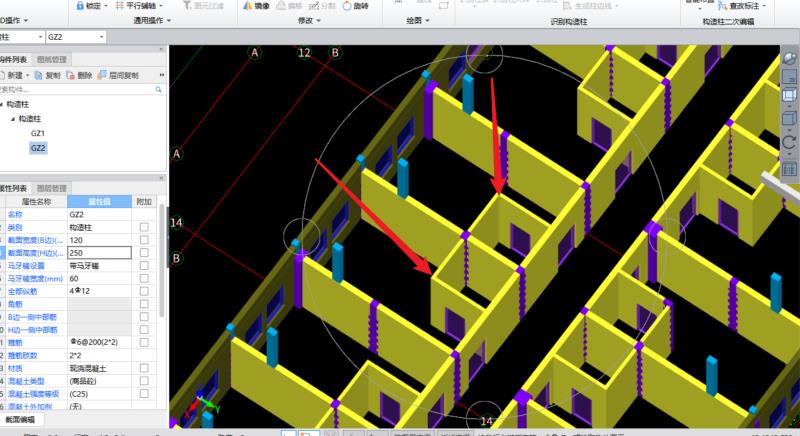Click the 属性名称 column header
Screen dimensions: 800x436
point(36,201)
